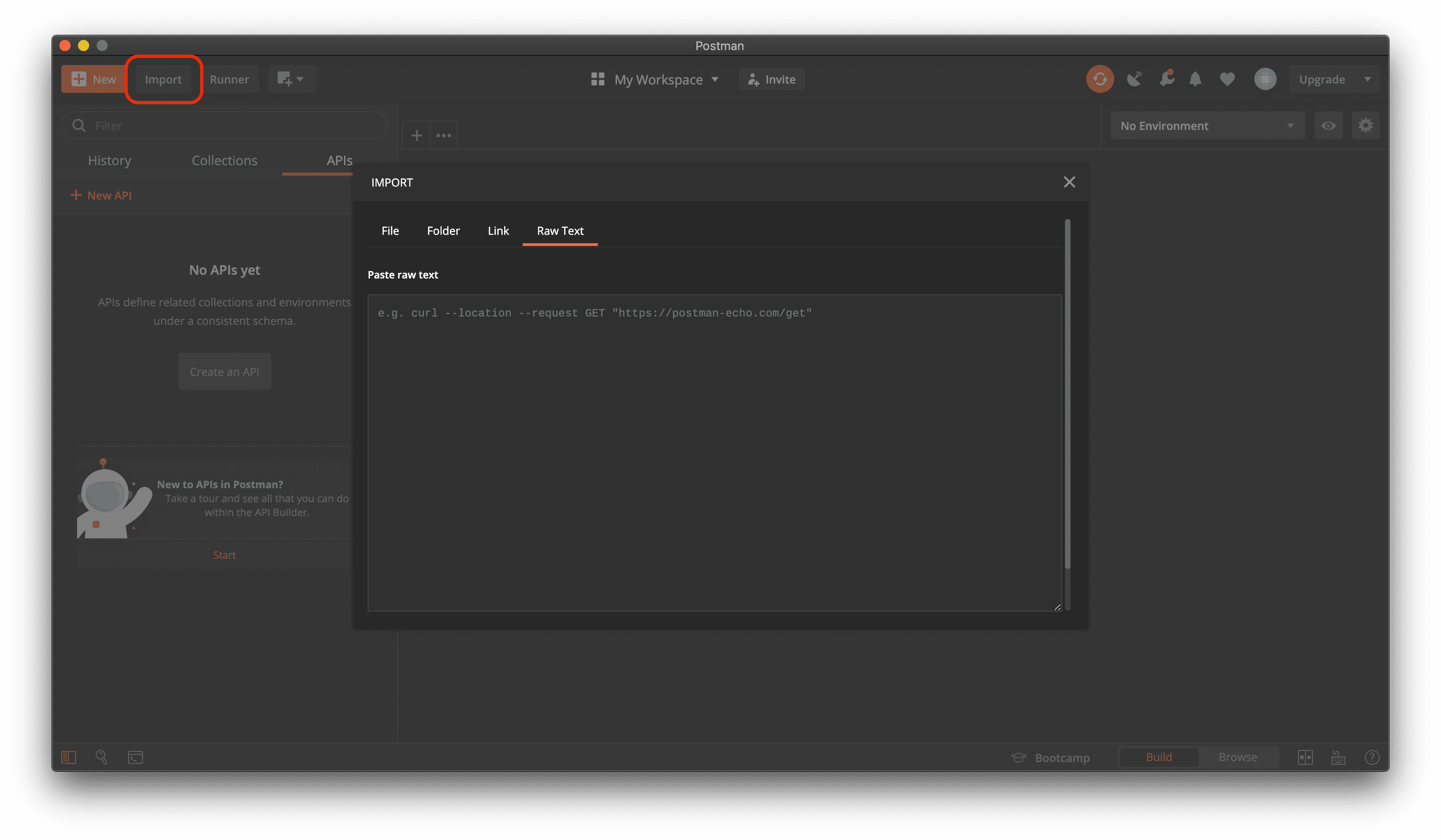Select the Collections sidebar tab
1441x840 pixels.
[x=224, y=161]
